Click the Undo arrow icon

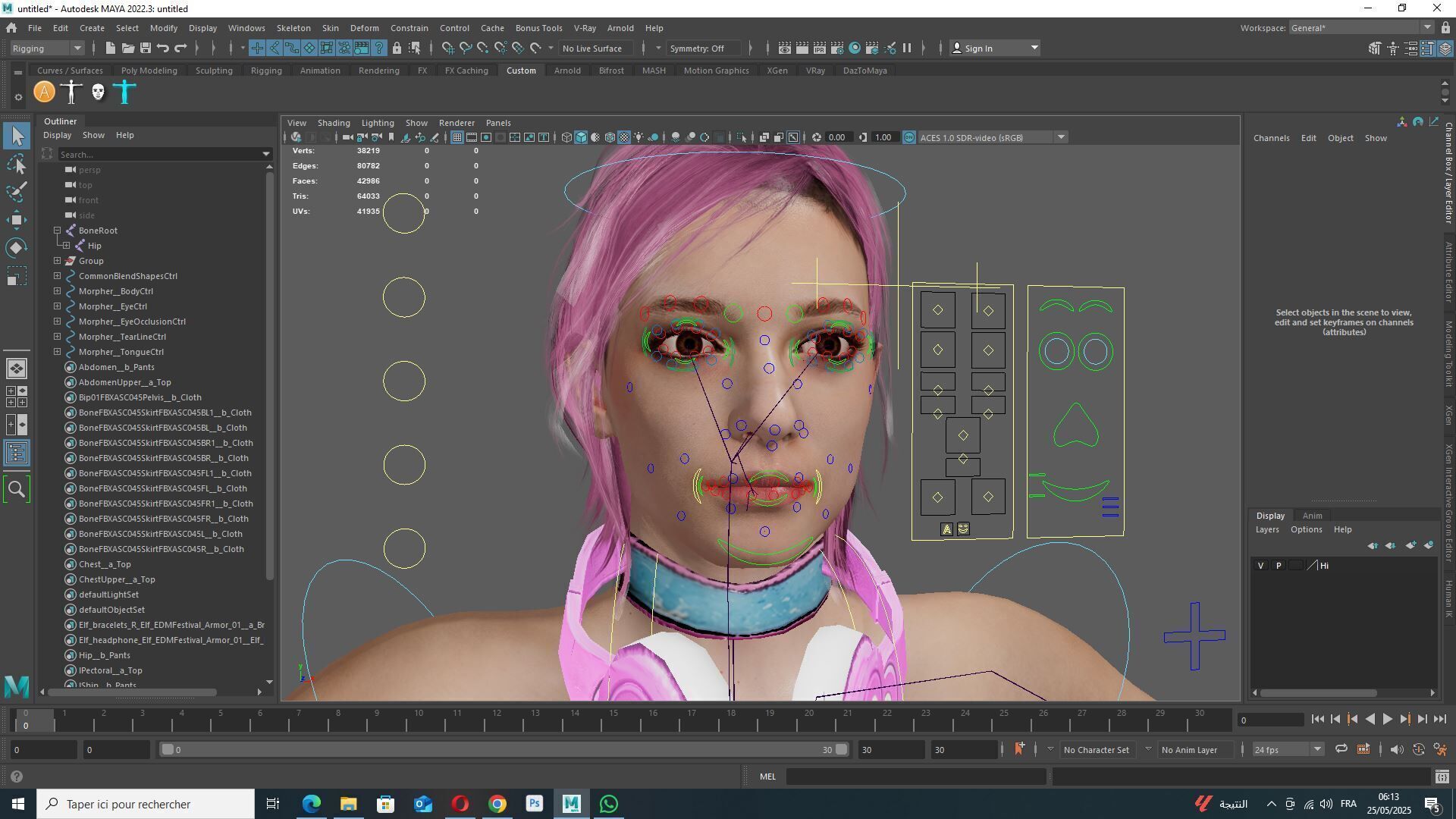(163, 49)
